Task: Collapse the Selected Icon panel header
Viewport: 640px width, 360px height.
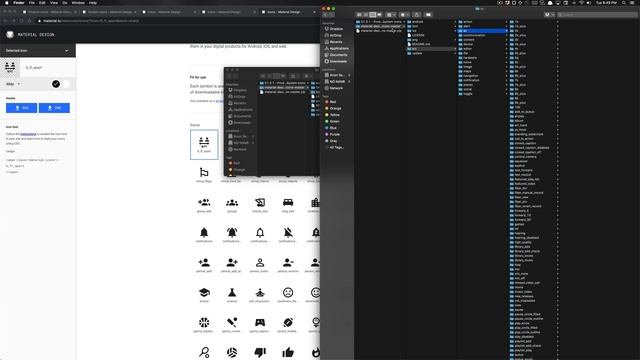Action: (x=38, y=51)
